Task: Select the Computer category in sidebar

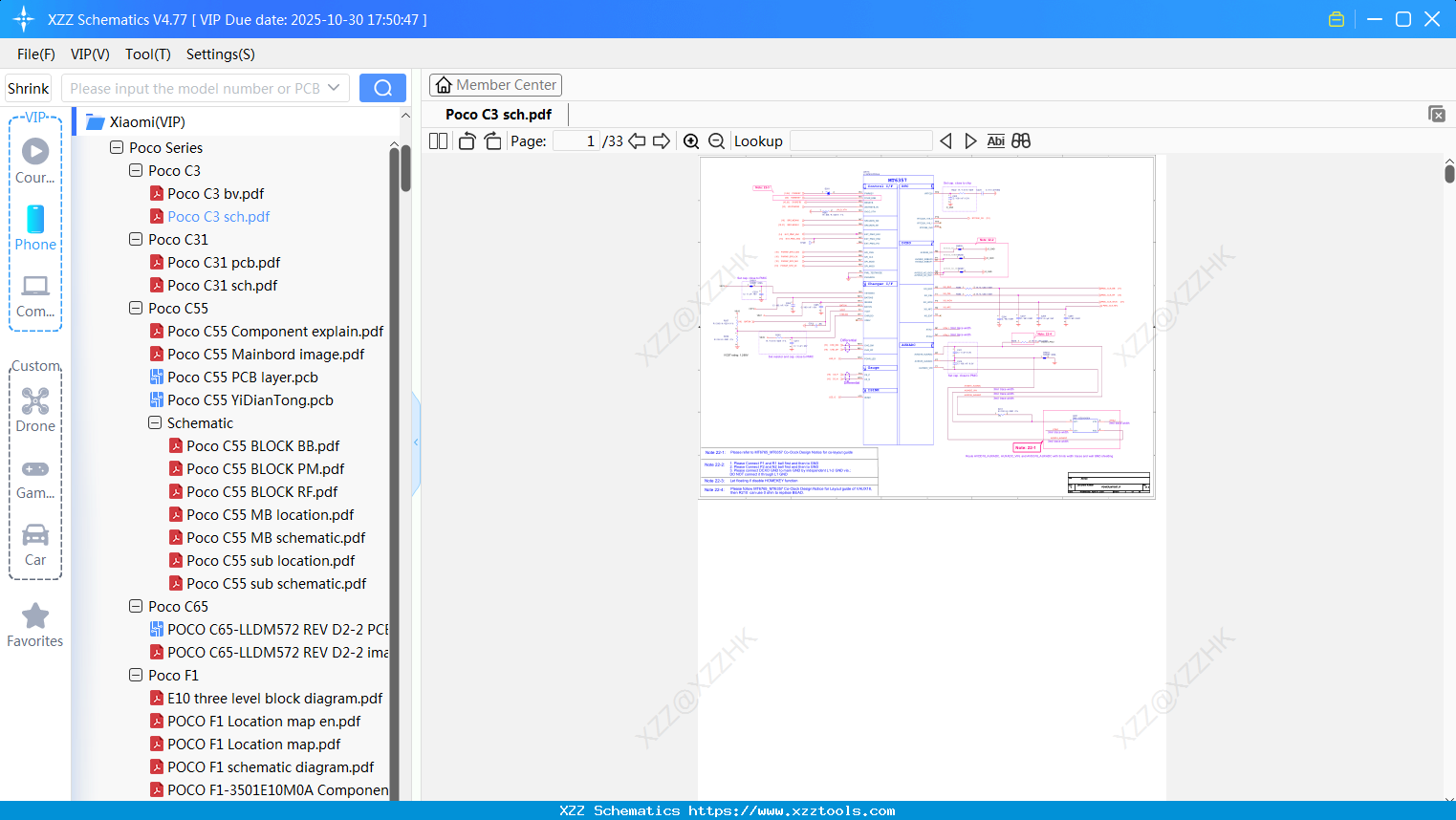Action: pyautogui.click(x=35, y=295)
